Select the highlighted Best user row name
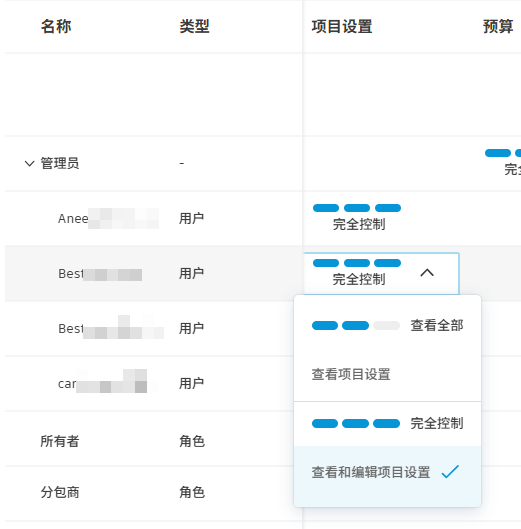The height and width of the screenshot is (529, 521). click(100, 274)
